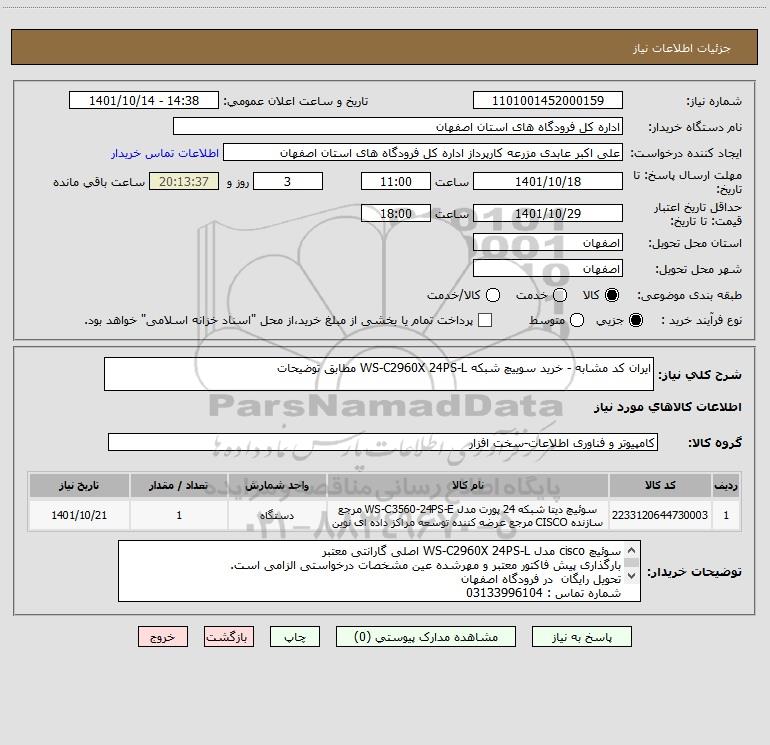Click the price validity date 1401/10/29 field
Screen dimensions: 770x745
click(548, 213)
